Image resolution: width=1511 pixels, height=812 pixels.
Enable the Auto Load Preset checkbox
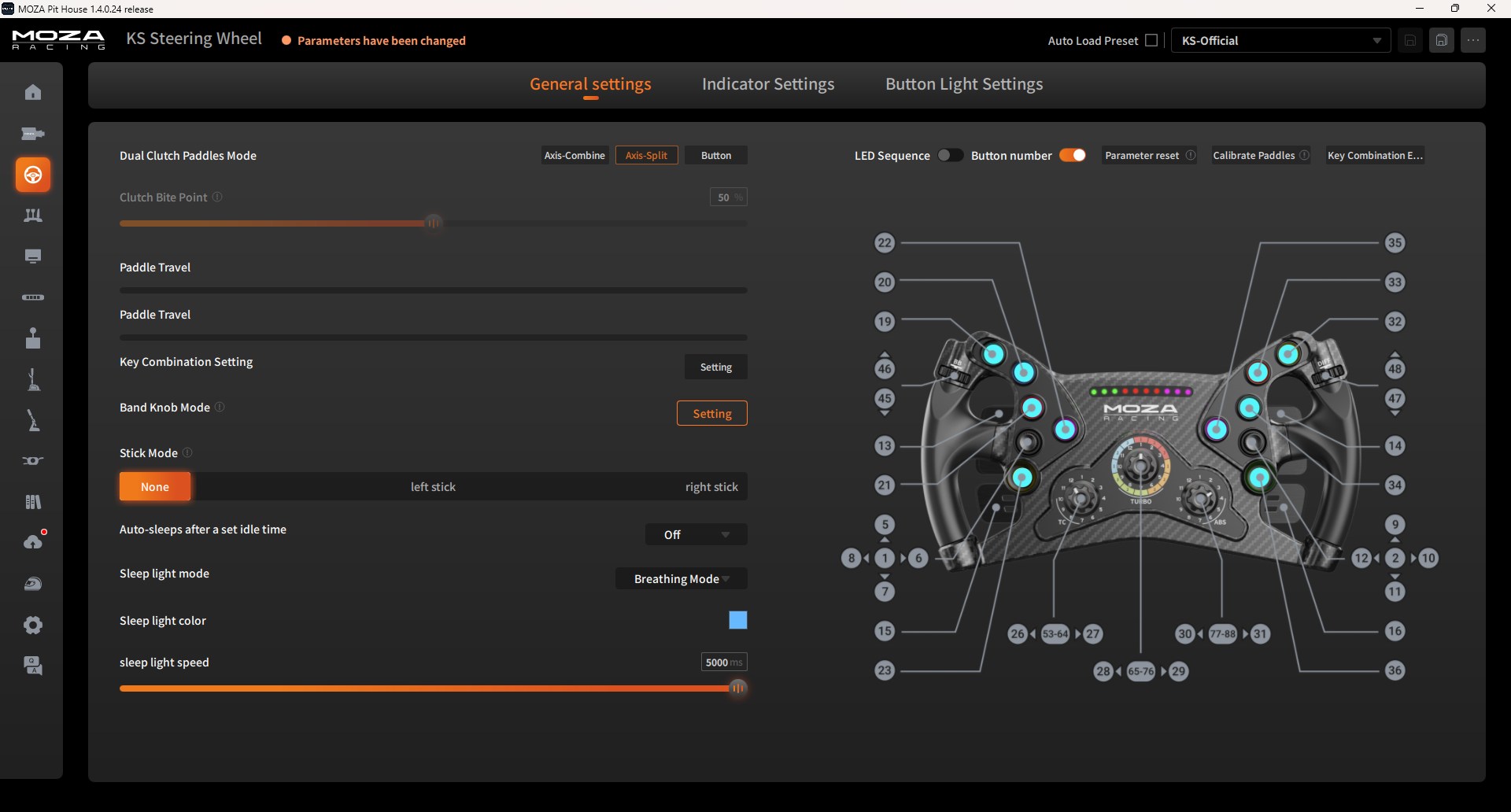click(1151, 40)
